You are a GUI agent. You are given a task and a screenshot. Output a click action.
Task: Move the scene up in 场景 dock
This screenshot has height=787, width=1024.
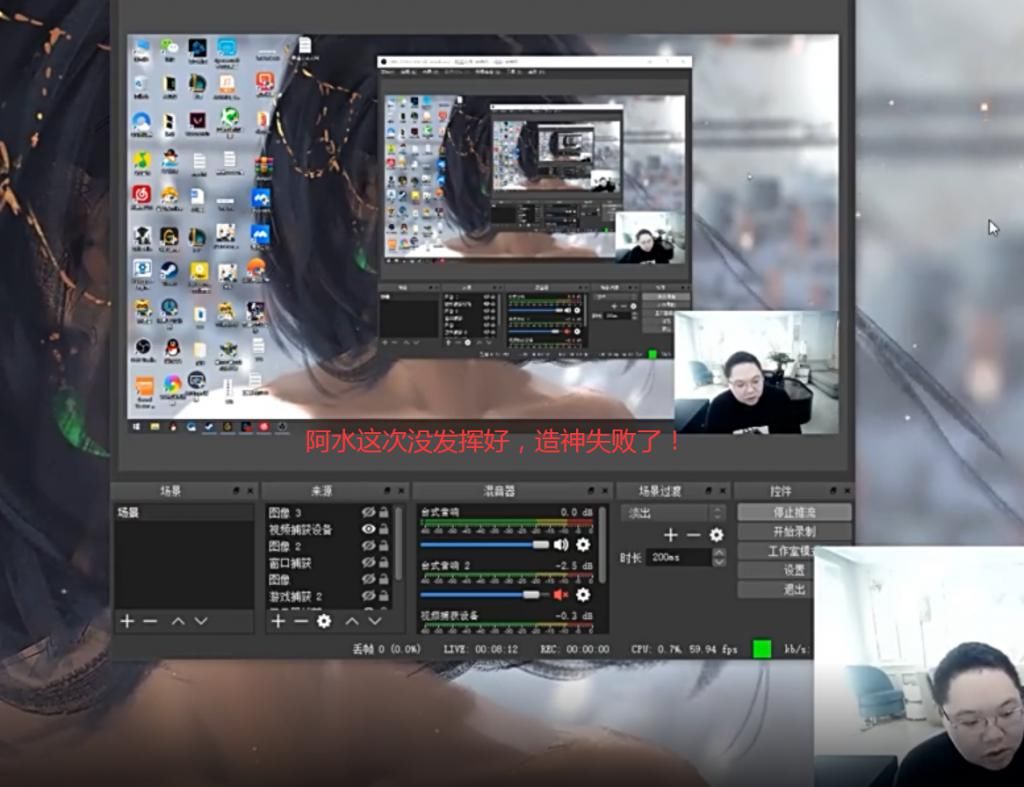coord(178,621)
